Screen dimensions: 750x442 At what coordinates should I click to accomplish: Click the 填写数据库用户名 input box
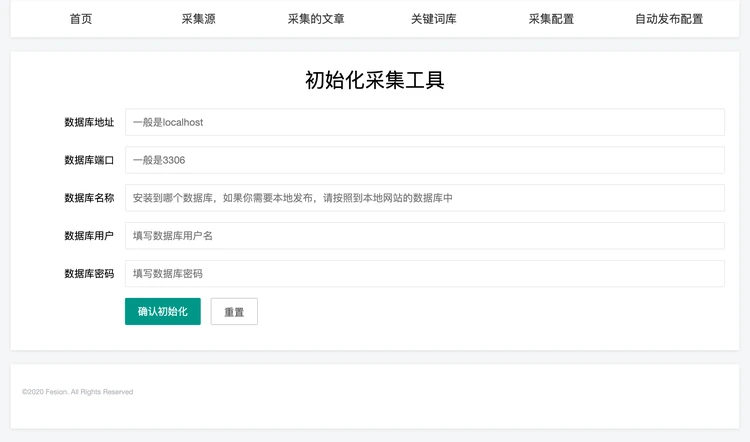point(424,236)
